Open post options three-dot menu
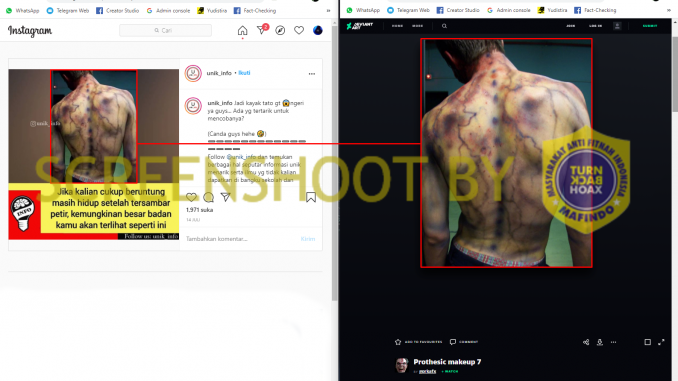Viewport: 678px width, 381px height. click(312, 74)
